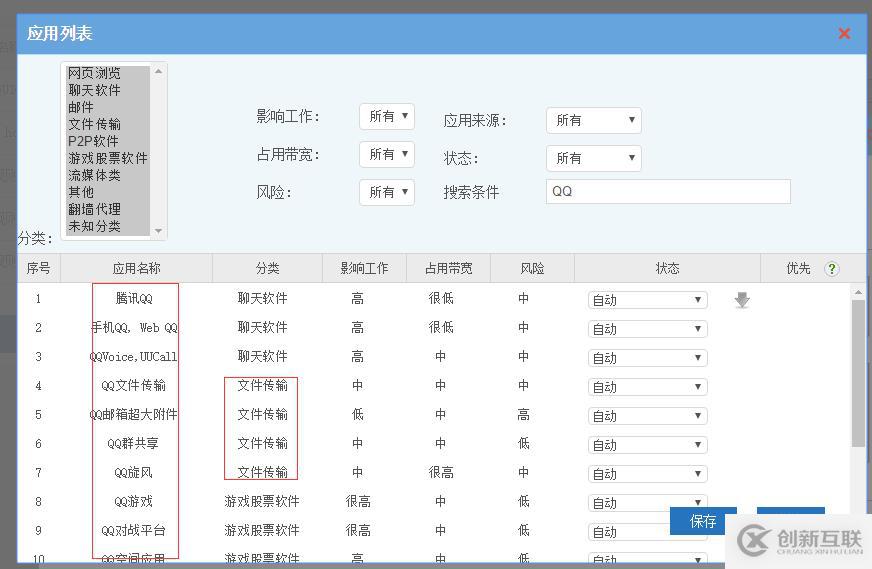Screen dimensions: 872x569
Task: Click the QQ群共享 application name
Action: pos(133,443)
